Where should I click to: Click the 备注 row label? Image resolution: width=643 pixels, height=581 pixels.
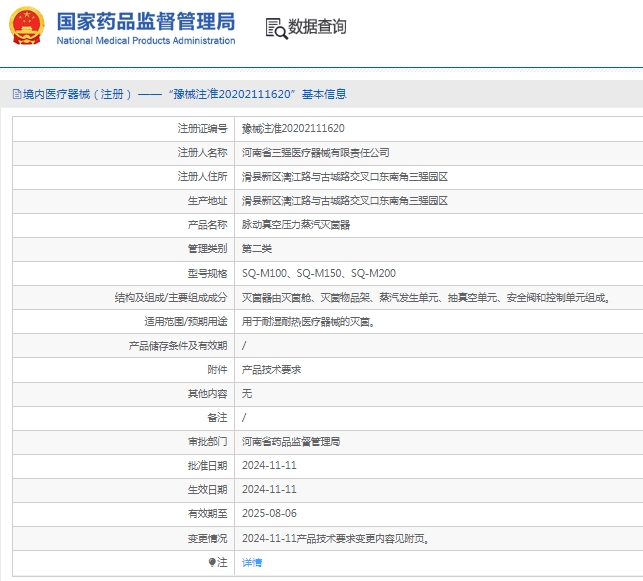[x=217, y=418]
